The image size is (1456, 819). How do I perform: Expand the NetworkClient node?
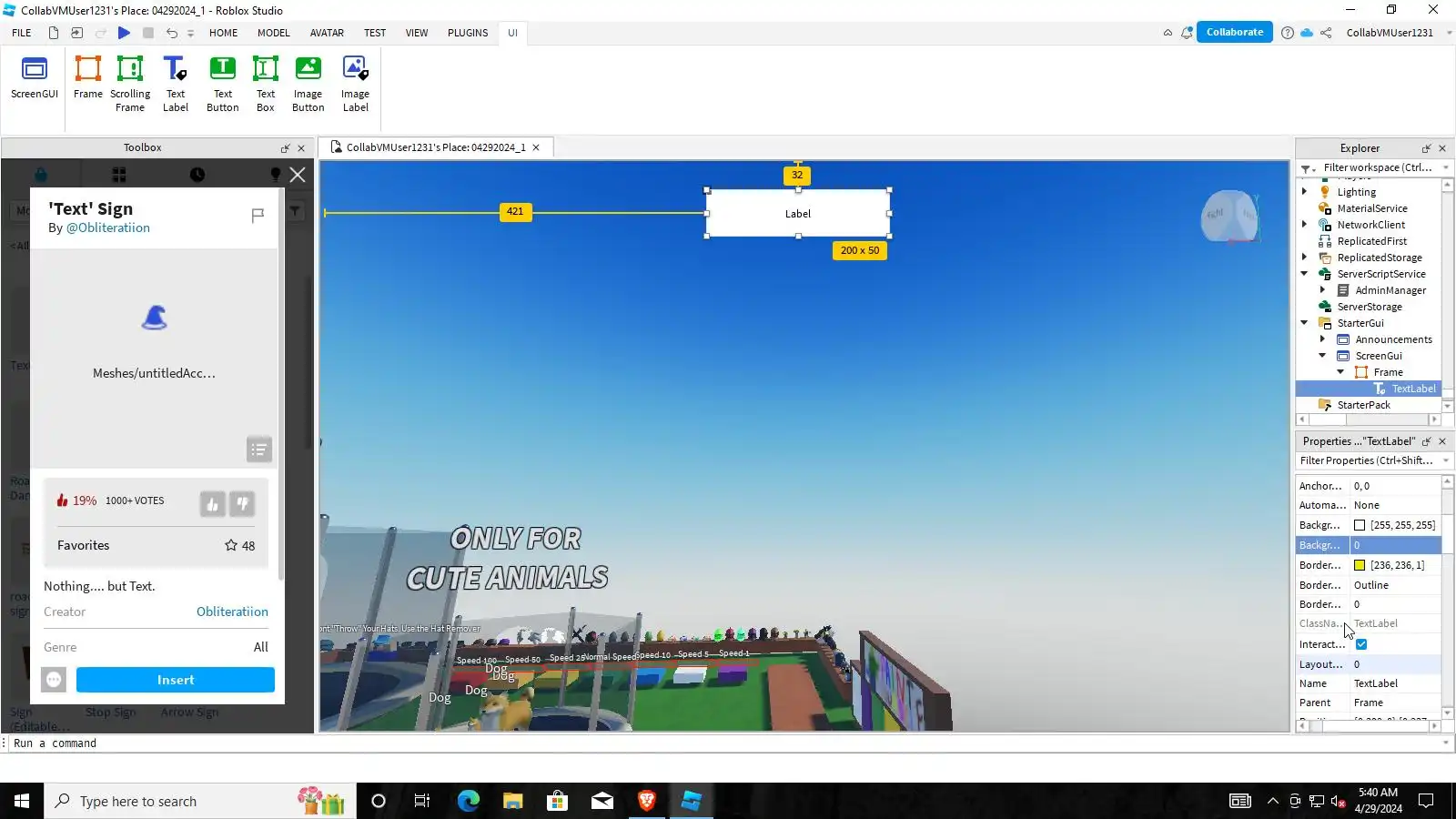coord(1305,225)
